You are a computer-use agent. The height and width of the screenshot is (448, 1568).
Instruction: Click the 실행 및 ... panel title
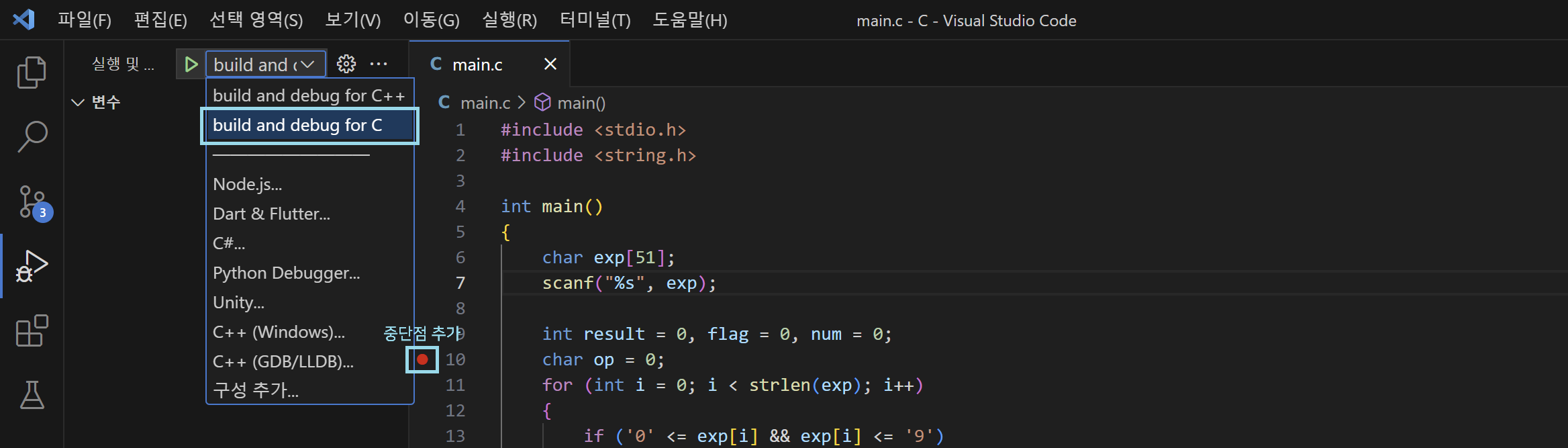[x=123, y=64]
